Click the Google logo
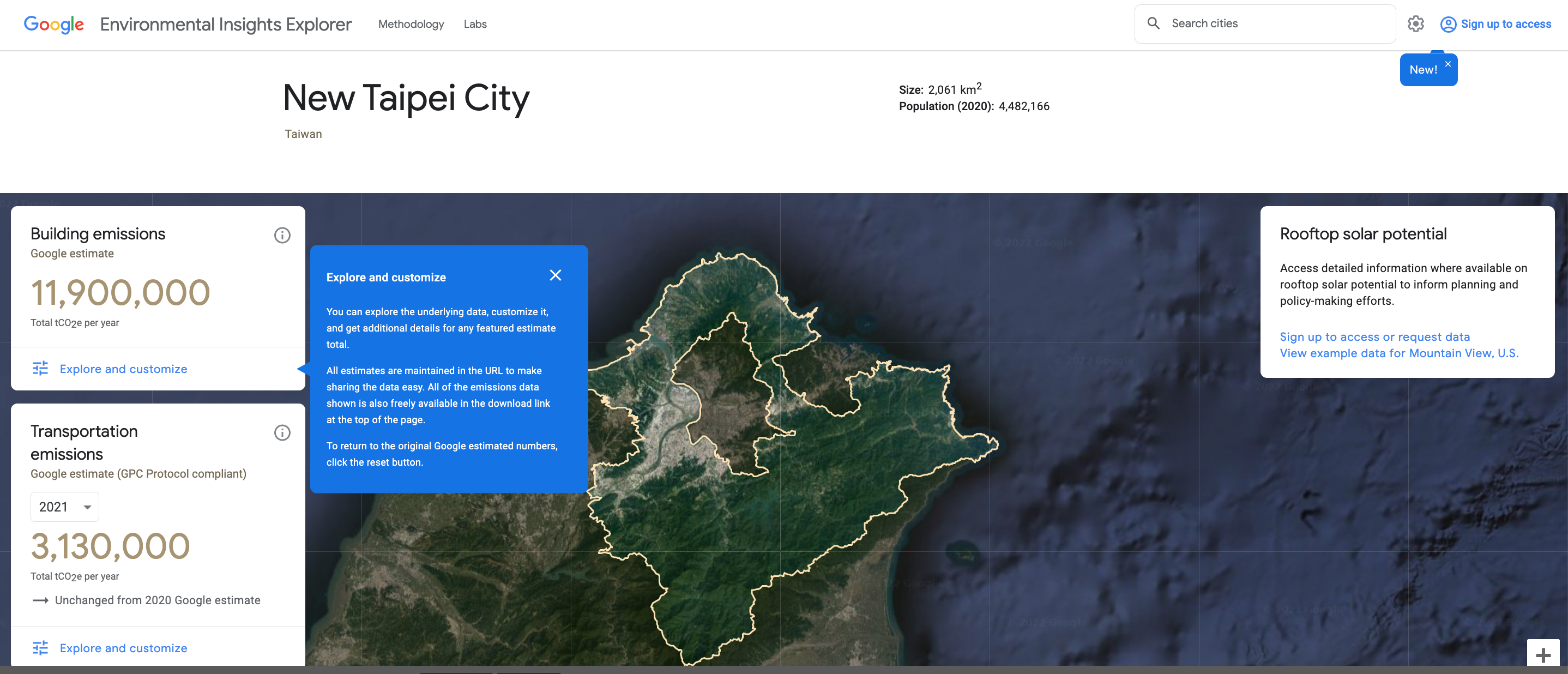The height and width of the screenshot is (674, 1568). tap(53, 25)
